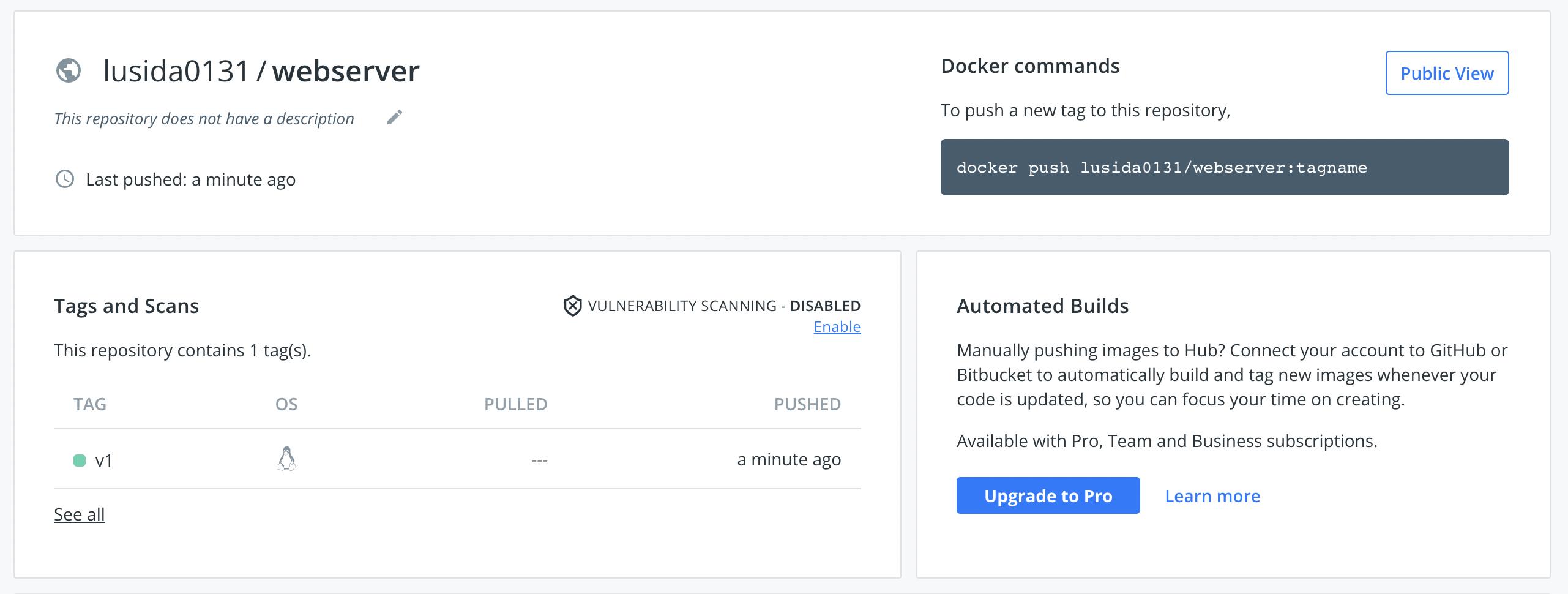Click the Automated Builds heading
The image size is (1568, 594).
[1042, 306]
